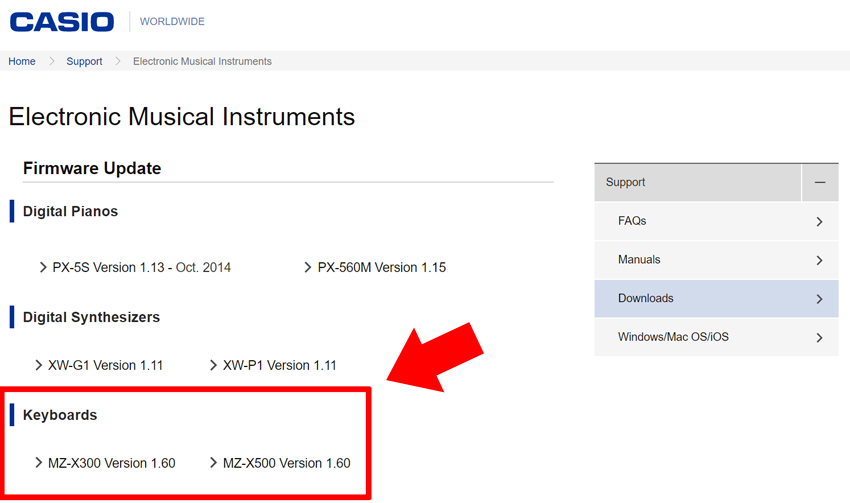This screenshot has height=503, width=850.
Task: Select Downloads in the Support sidebar
Action: tap(716, 299)
